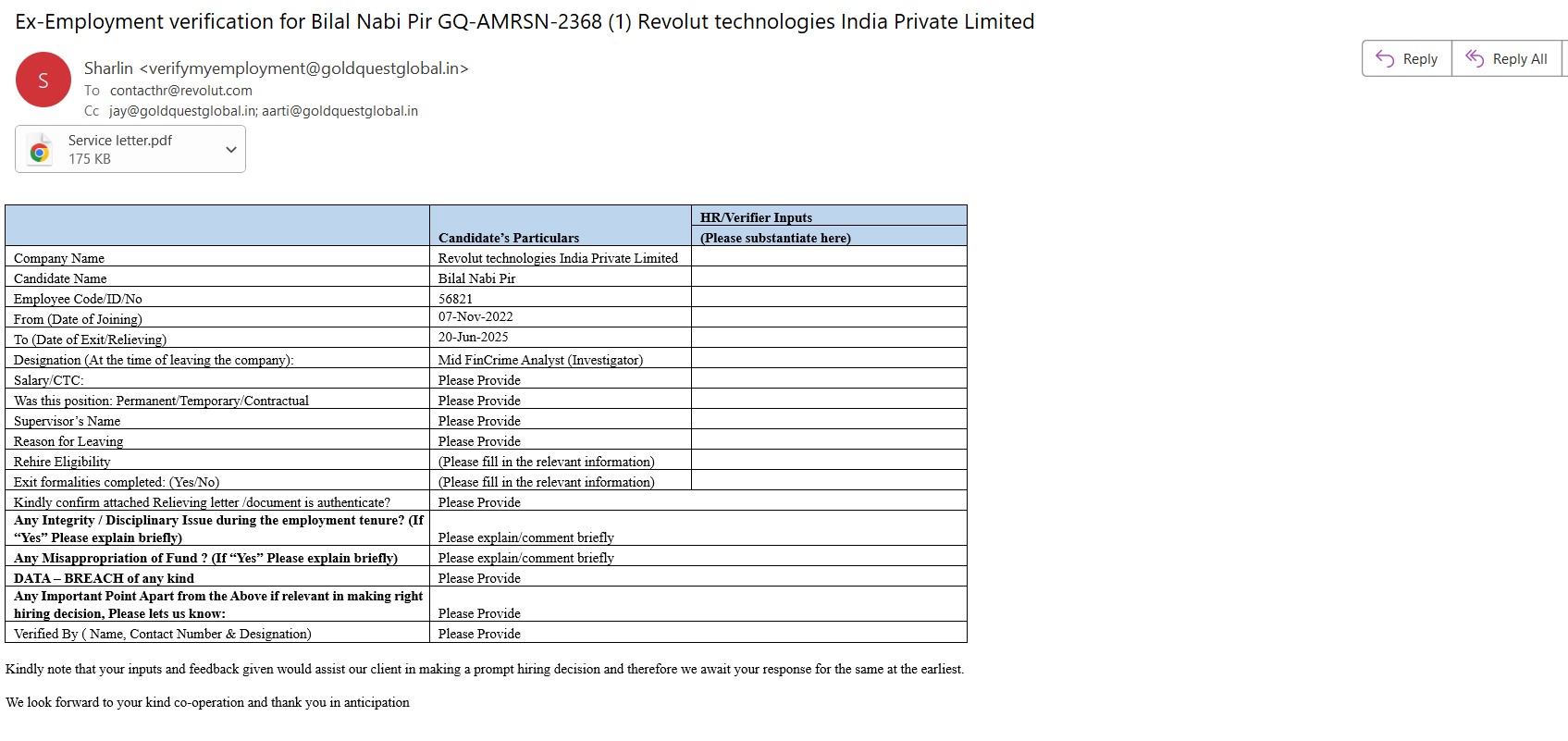Click the "Exit formalities completed: (Yes/No)" label

pyautogui.click(x=117, y=482)
